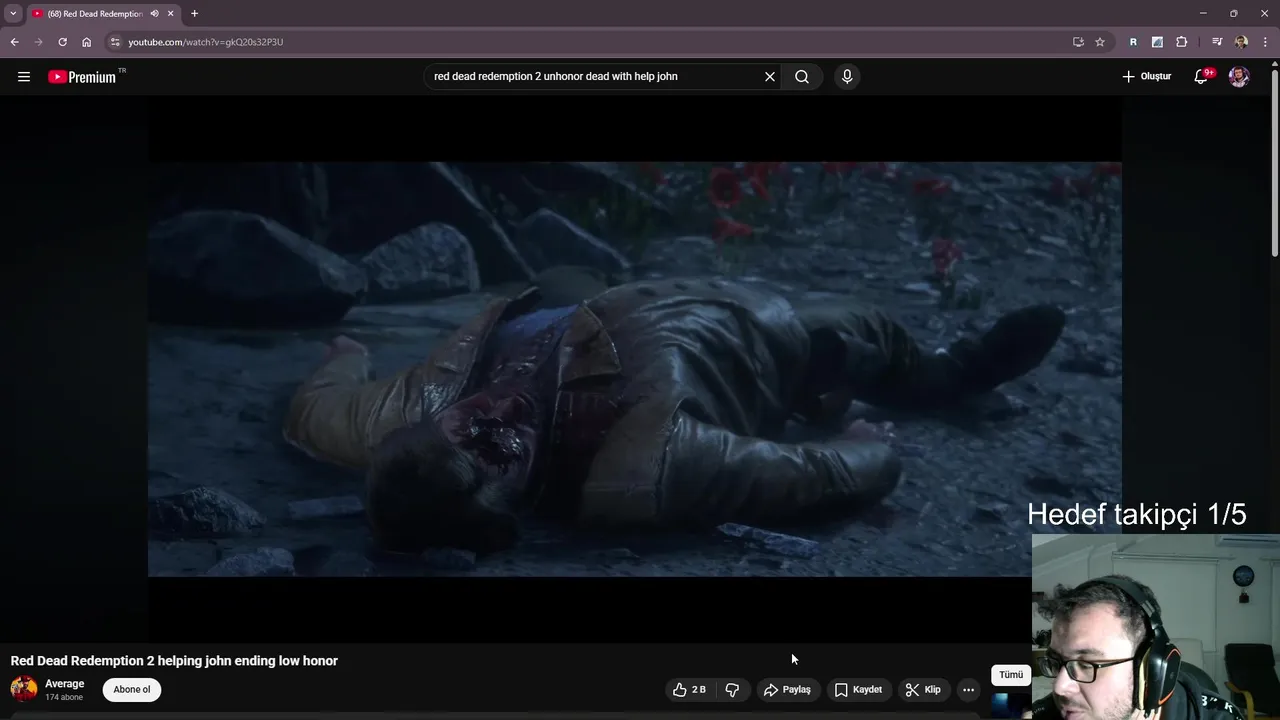View site information icon in address bar
Viewport: 1280px width, 720px height.
click(115, 42)
